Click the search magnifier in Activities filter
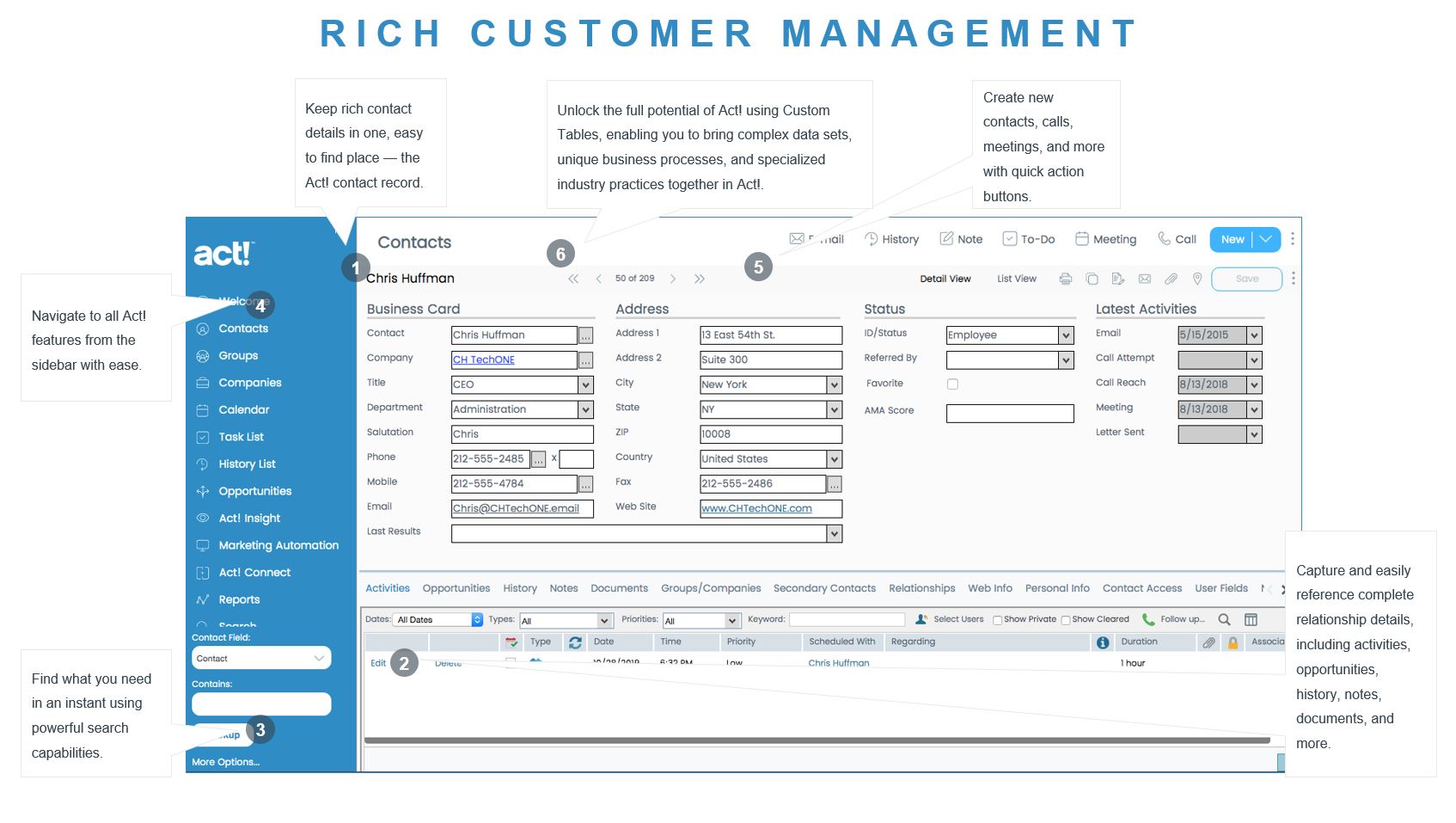This screenshot has width=1456, height=823. point(1225,619)
